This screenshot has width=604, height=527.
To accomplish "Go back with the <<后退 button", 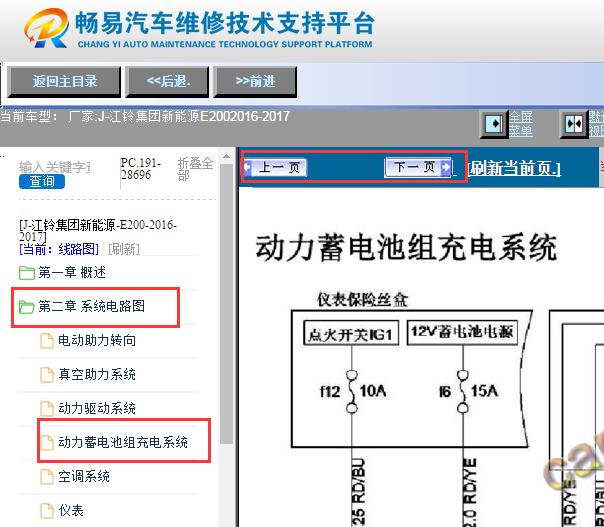I will (x=168, y=81).
